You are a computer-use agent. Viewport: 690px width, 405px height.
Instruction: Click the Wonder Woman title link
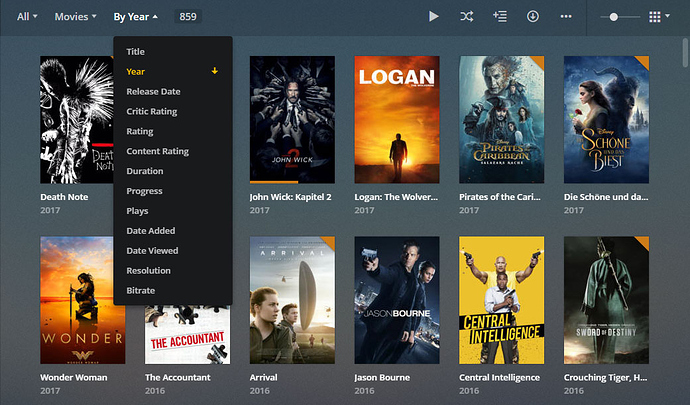(73, 377)
